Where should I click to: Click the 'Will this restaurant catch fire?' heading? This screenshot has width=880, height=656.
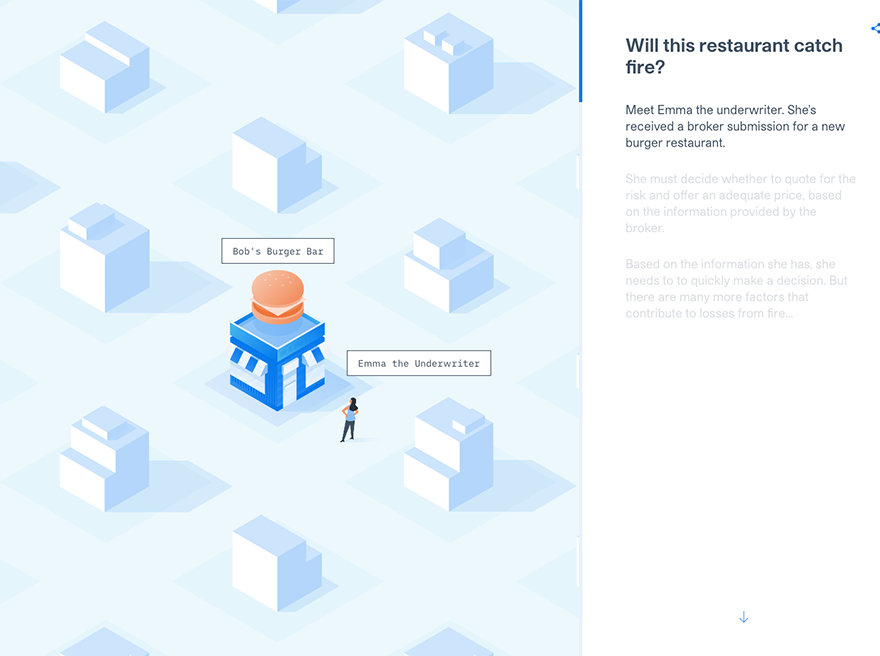tap(734, 56)
